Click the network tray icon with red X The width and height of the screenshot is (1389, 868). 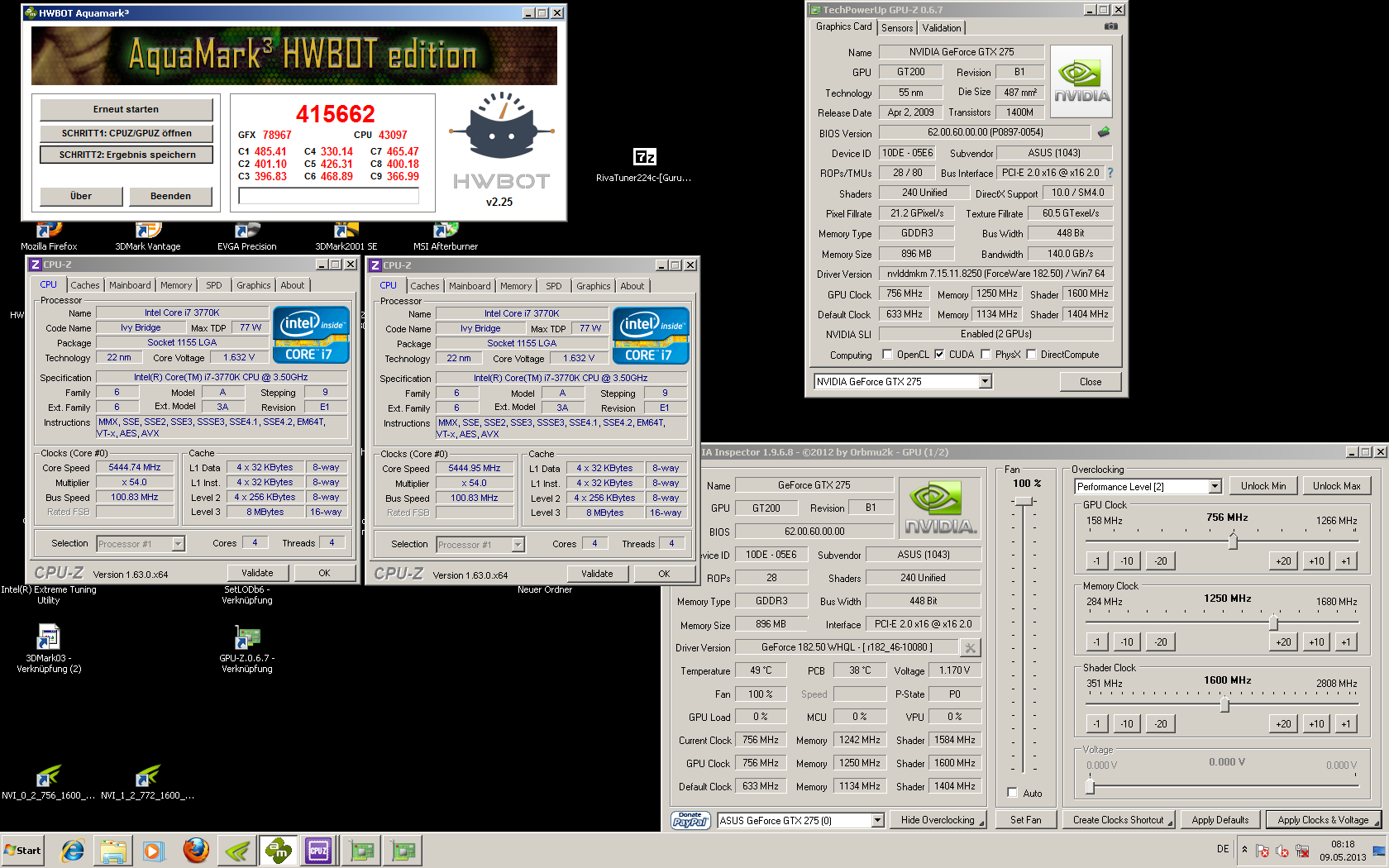click(x=1302, y=851)
